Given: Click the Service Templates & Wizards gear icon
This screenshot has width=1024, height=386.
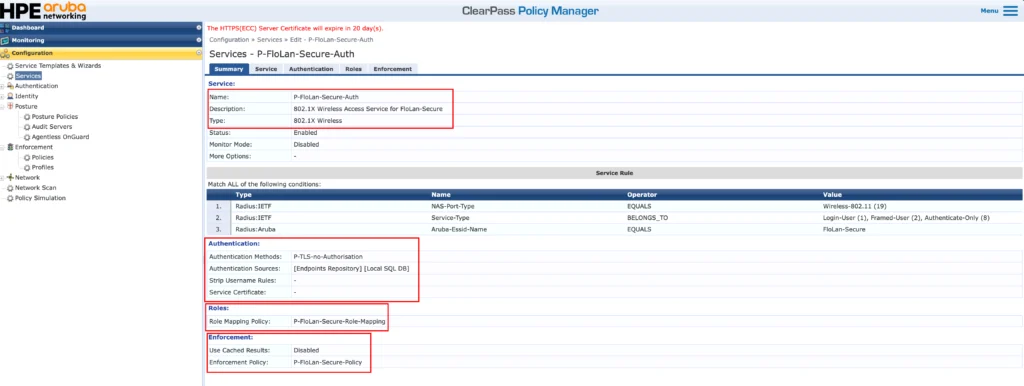Looking at the screenshot, I should pyautogui.click(x=10, y=66).
